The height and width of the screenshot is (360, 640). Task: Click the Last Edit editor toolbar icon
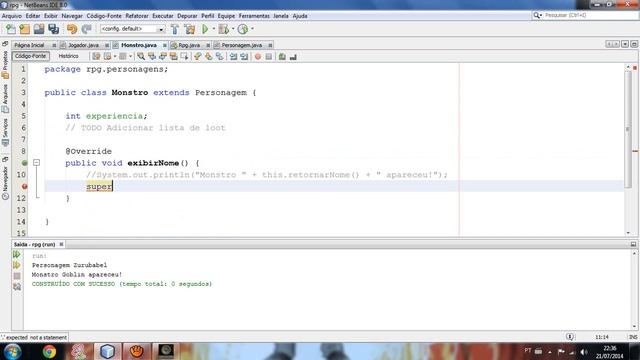point(96,56)
